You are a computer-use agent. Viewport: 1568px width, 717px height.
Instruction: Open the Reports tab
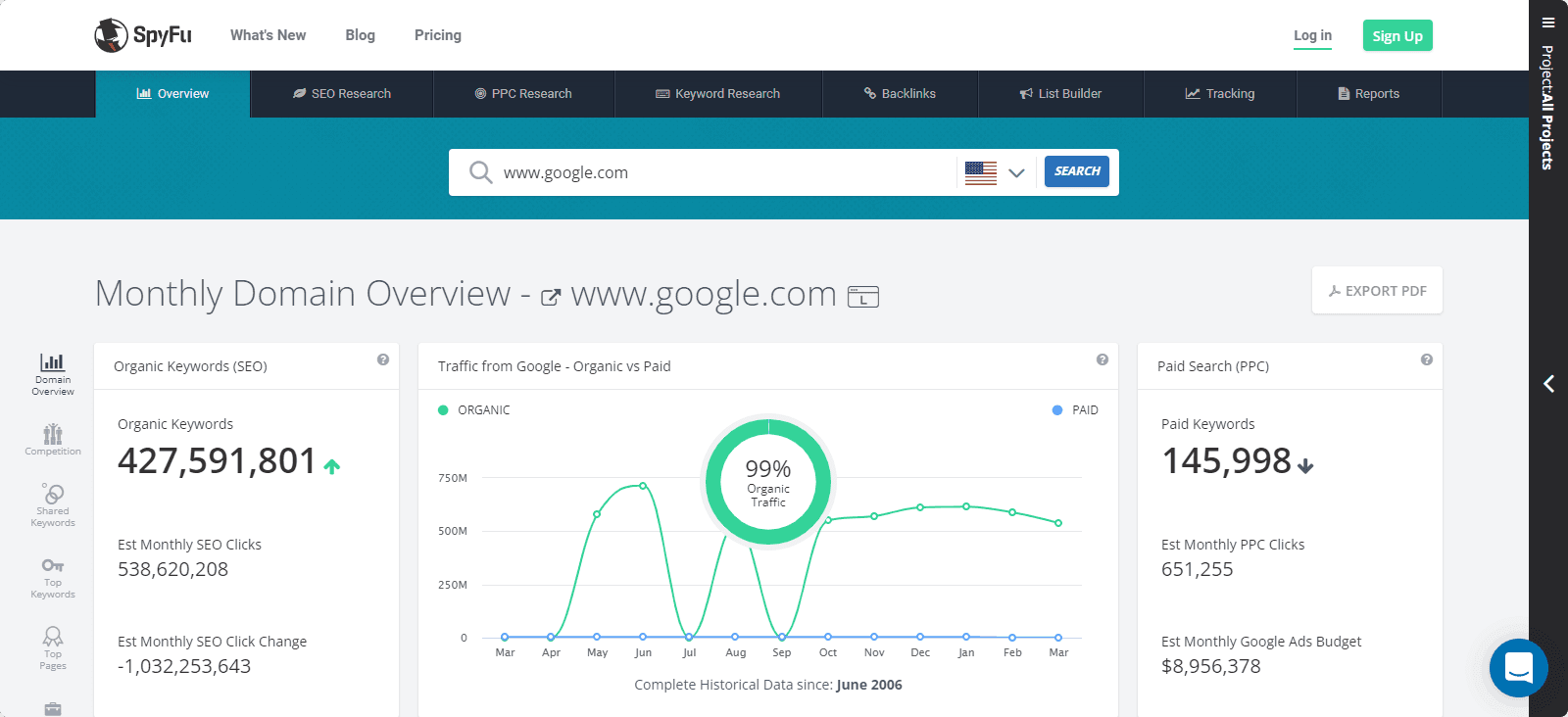(1369, 94)
